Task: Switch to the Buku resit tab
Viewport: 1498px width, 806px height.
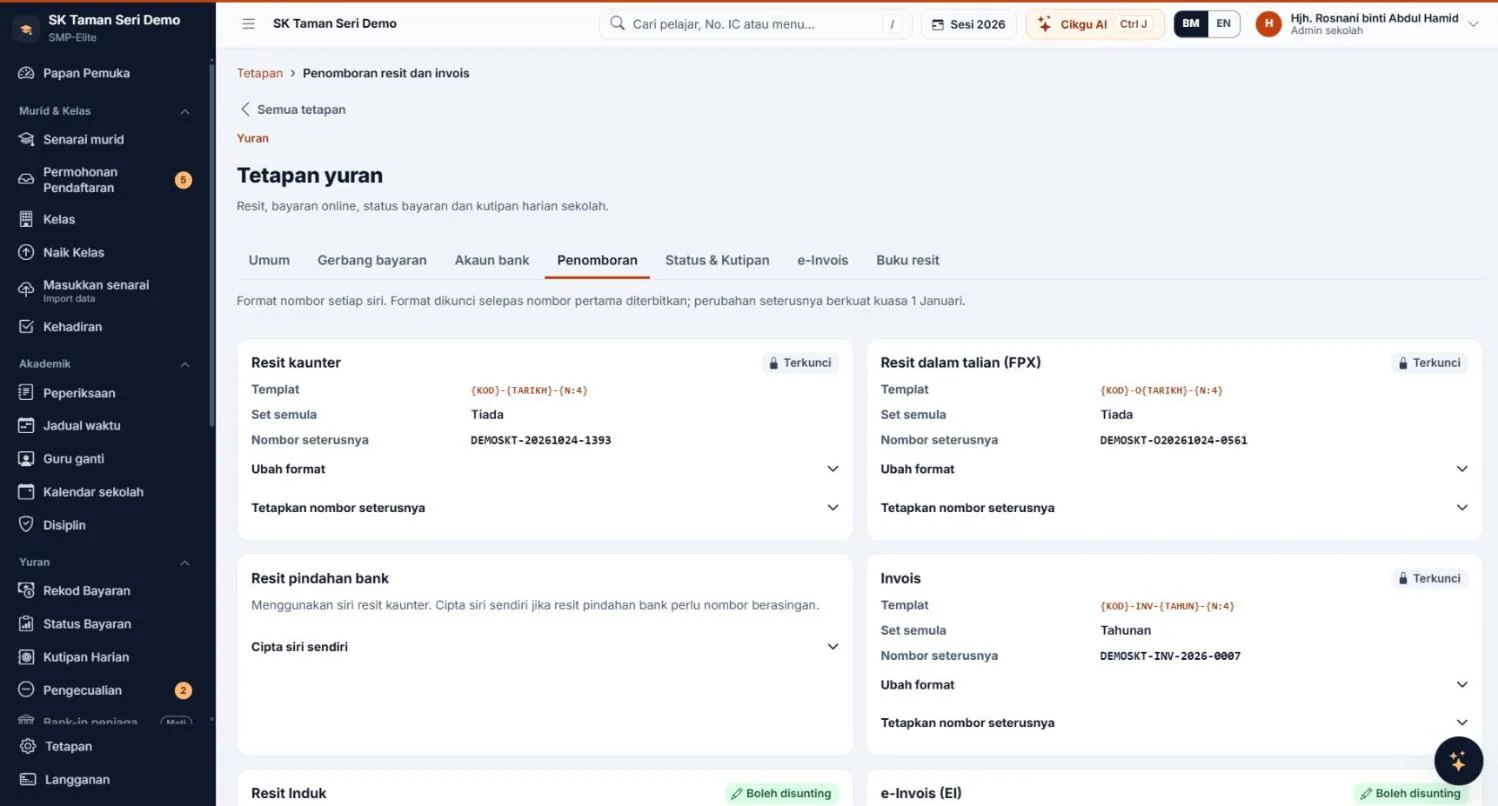Action: [x=908, y=260]
